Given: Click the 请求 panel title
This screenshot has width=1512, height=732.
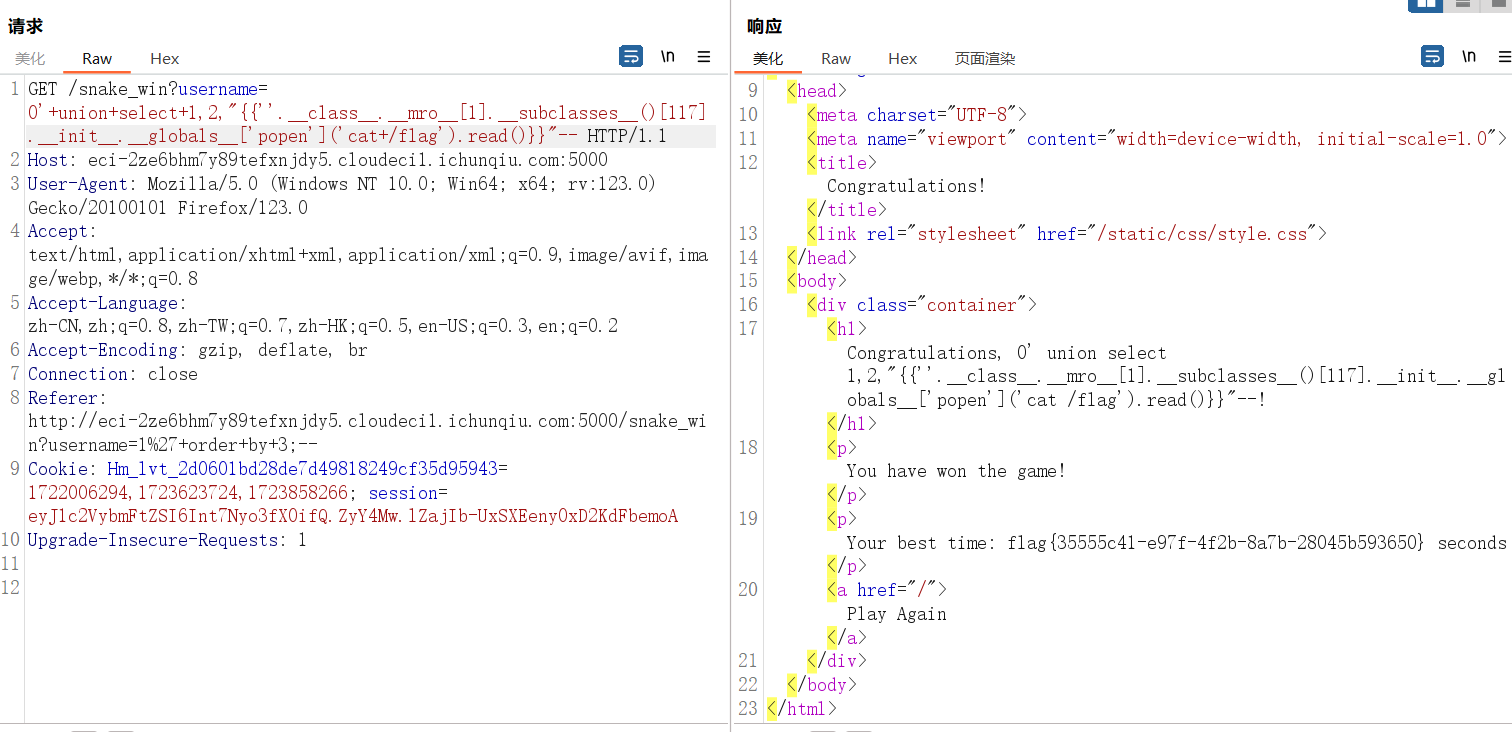Looking at the screenshot, I should point(26,26).
